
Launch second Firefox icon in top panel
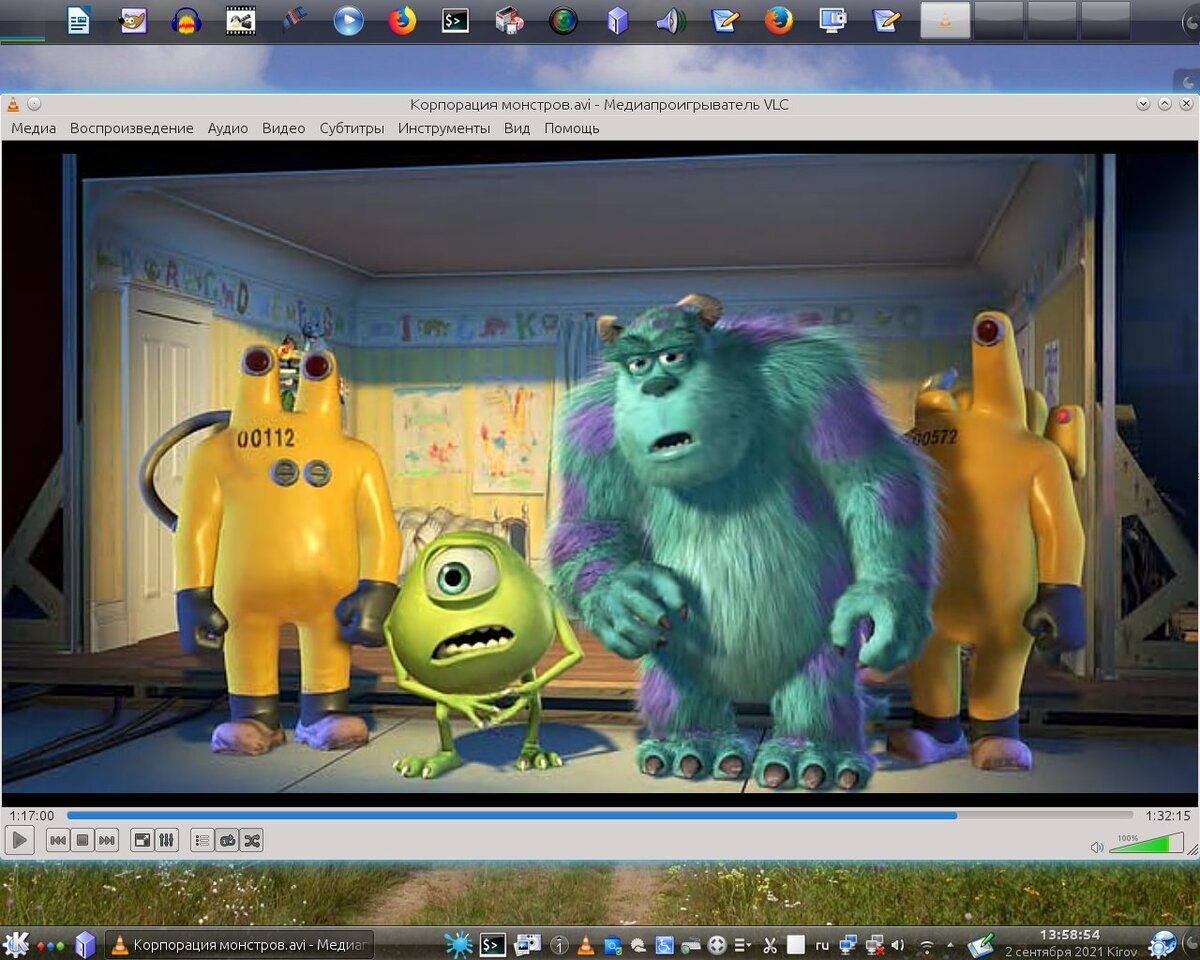point(779,20)
